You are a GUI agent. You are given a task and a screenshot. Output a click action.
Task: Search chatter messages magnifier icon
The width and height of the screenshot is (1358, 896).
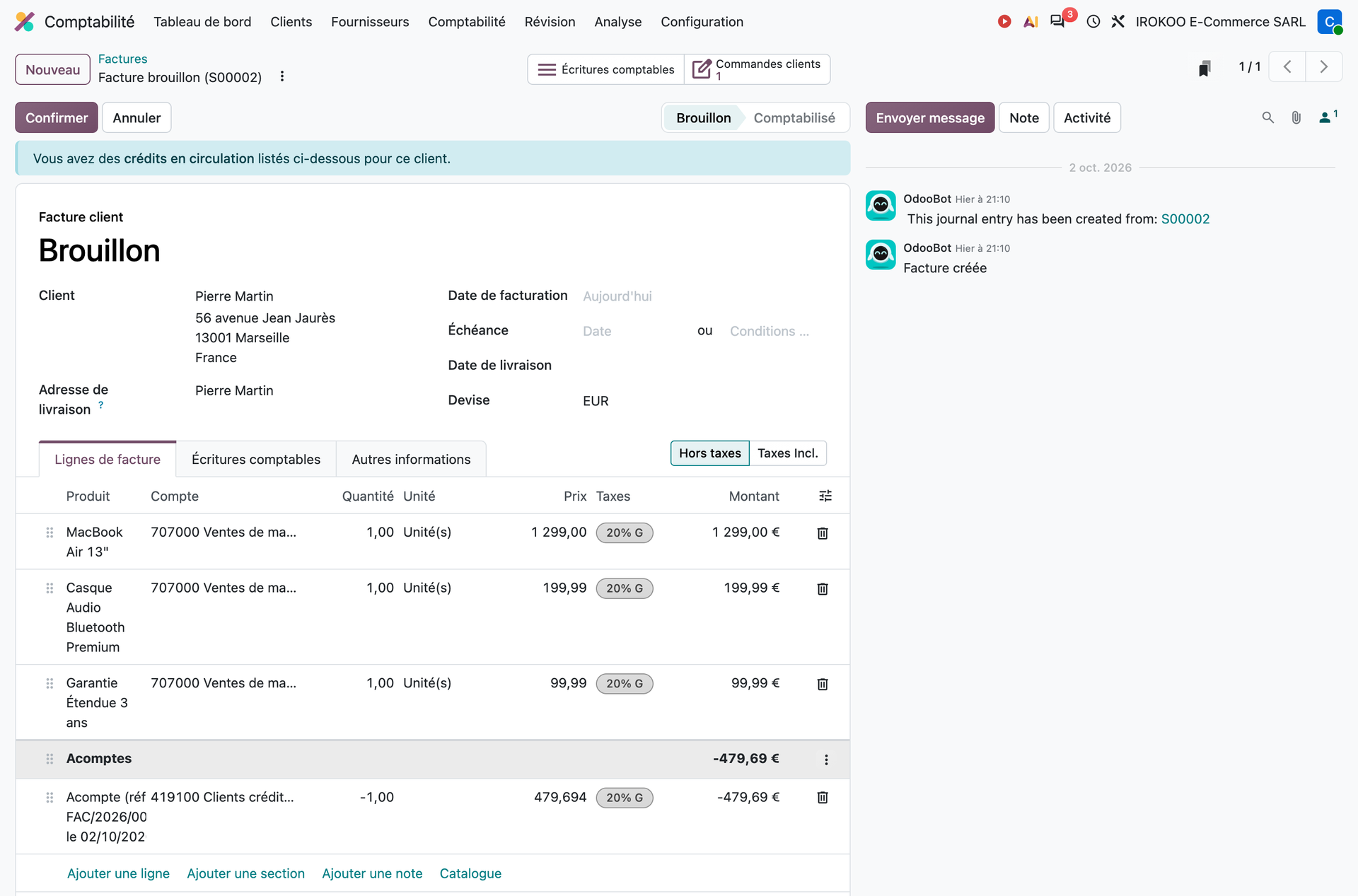point(1268,118)
